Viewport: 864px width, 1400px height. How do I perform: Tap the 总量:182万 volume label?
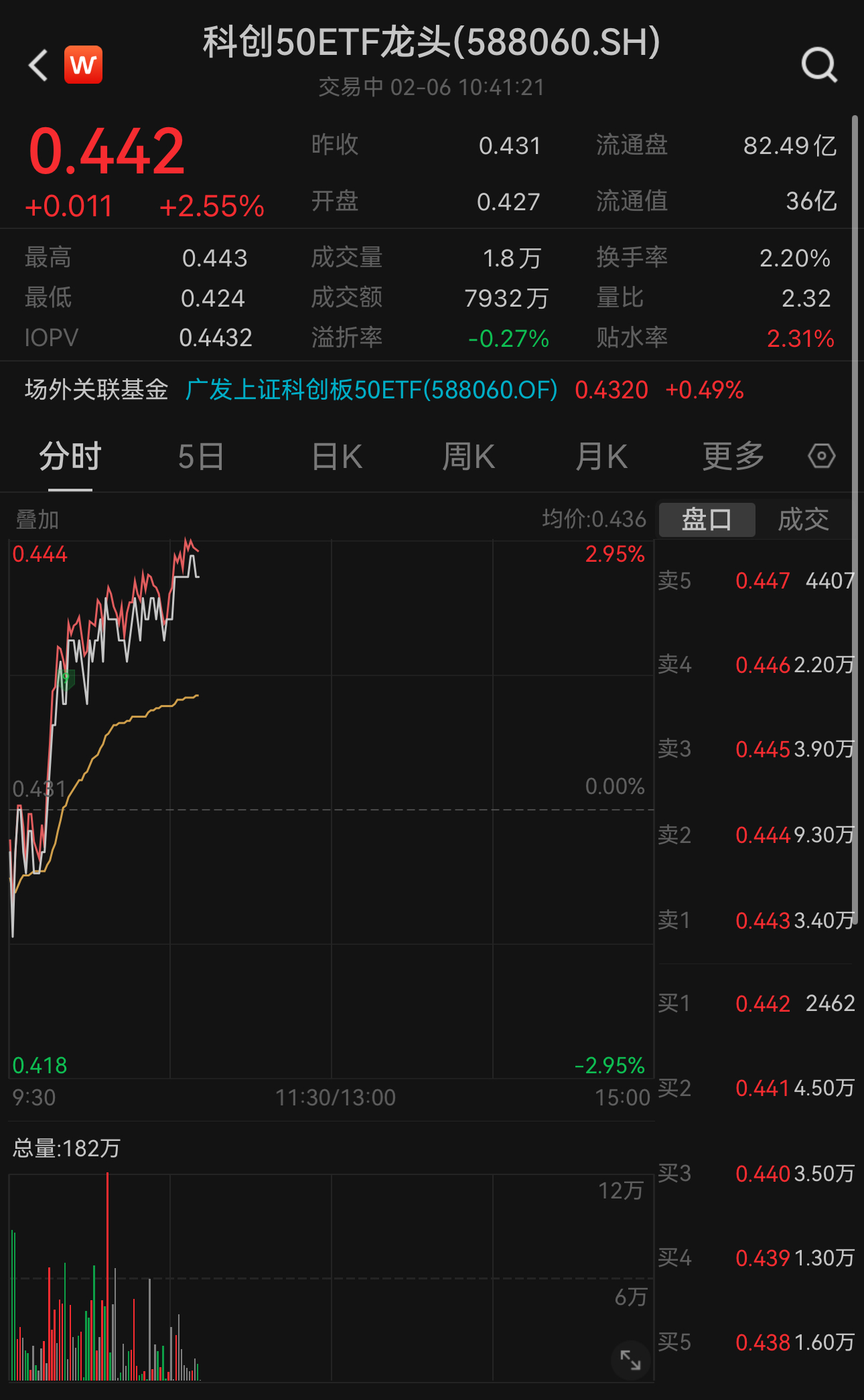pyautogui.click(x=66, y=1148)
